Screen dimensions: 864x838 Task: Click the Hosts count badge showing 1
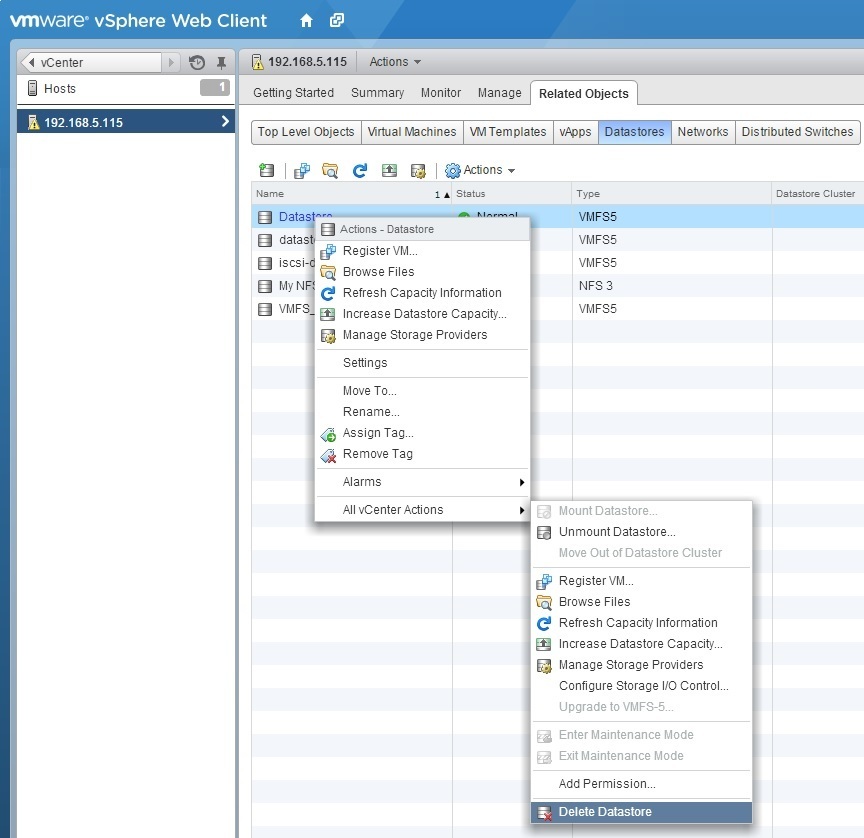[215, 88]
